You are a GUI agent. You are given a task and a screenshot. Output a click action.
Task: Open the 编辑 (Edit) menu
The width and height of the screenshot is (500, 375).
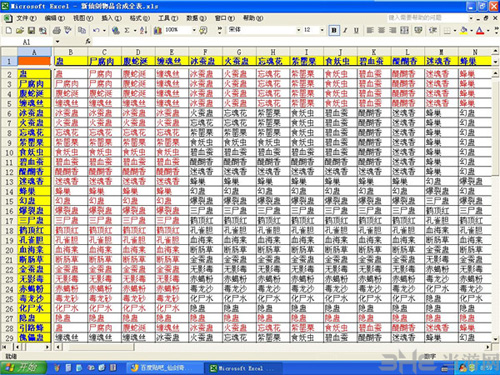tap(54, 18)
